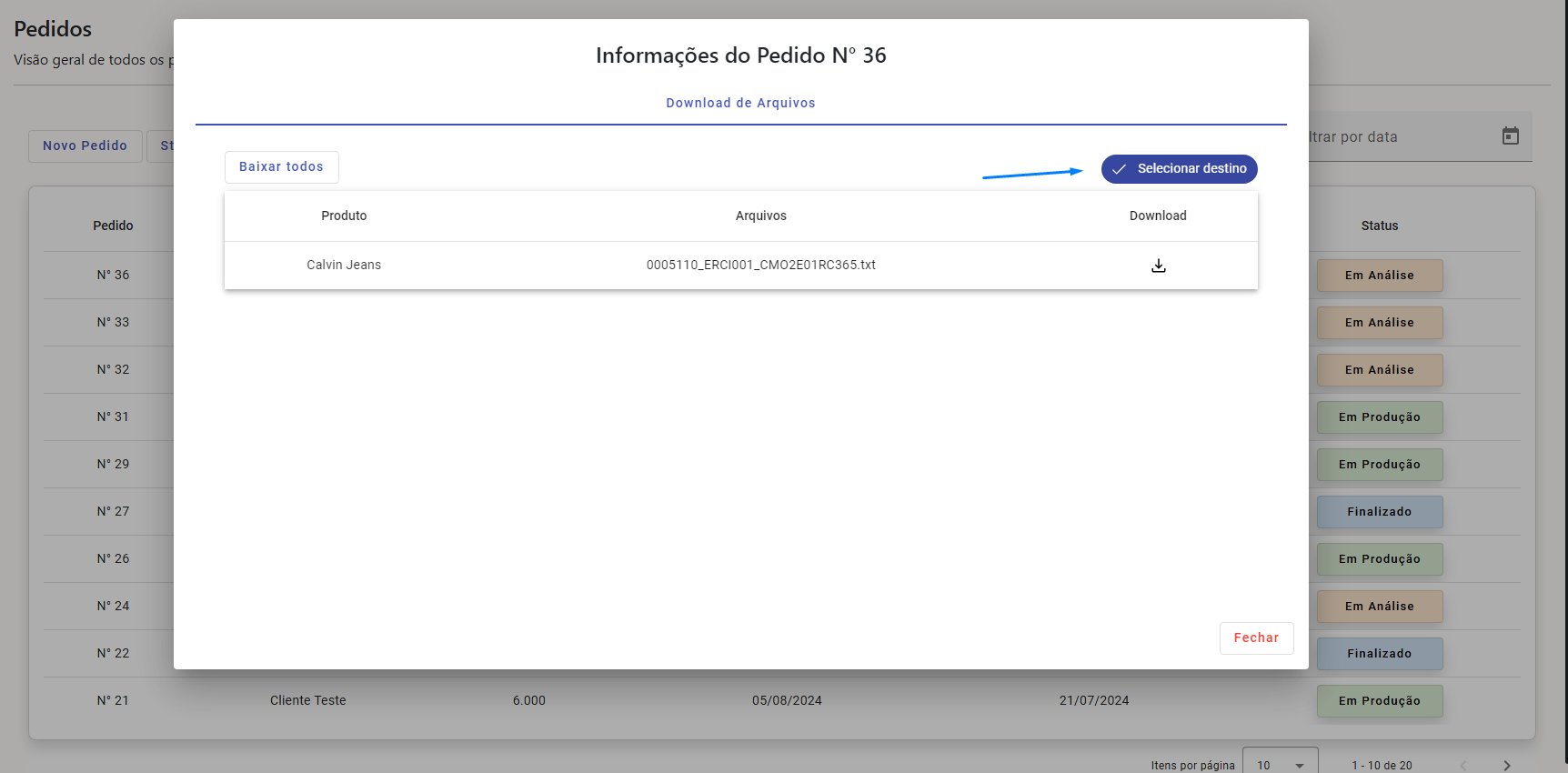Go to previous page of orders
This screenshot has height=773, width=1568.
click(1463, 766)
